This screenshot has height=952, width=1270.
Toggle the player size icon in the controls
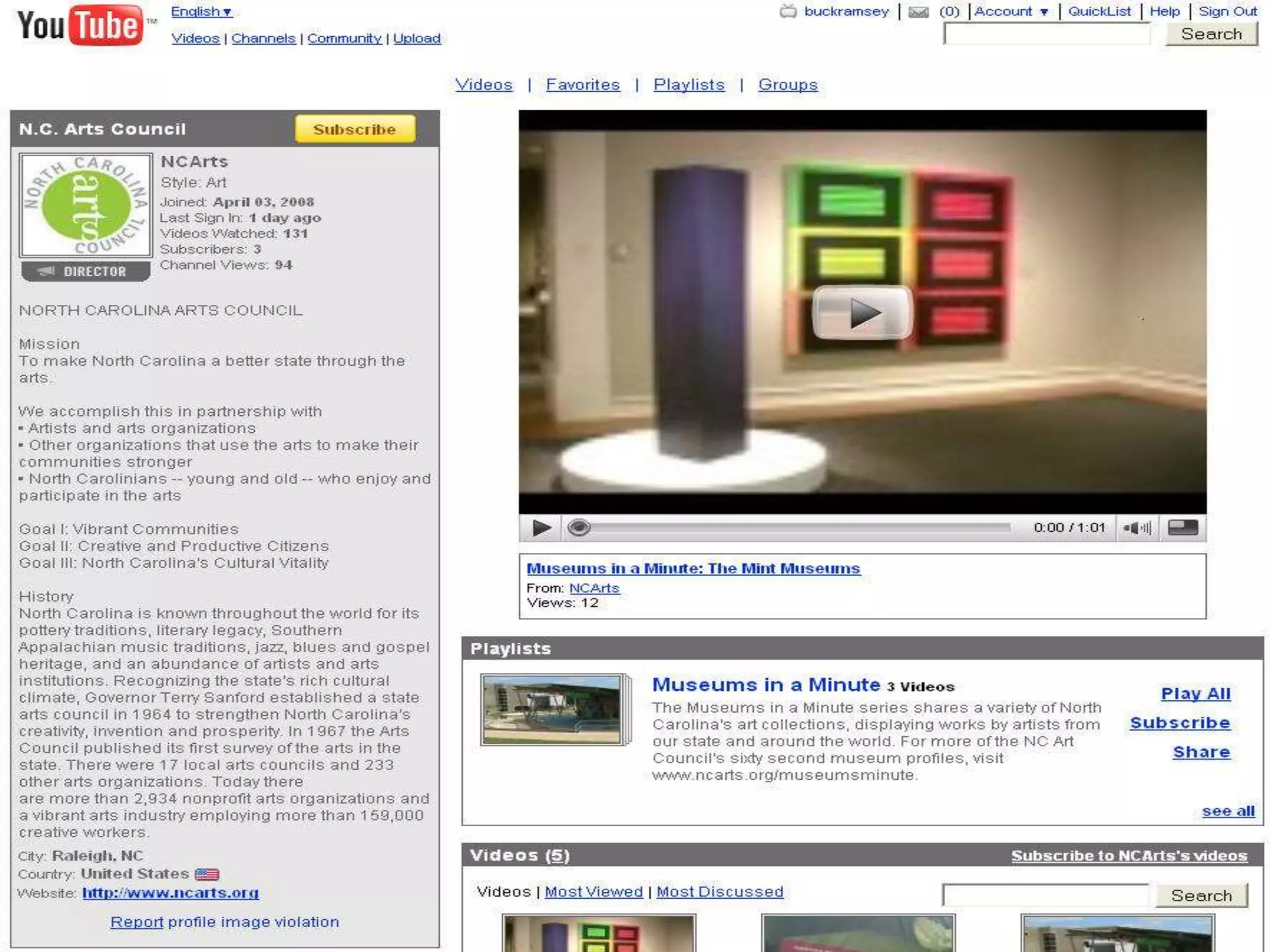[x=1183, y=528]
